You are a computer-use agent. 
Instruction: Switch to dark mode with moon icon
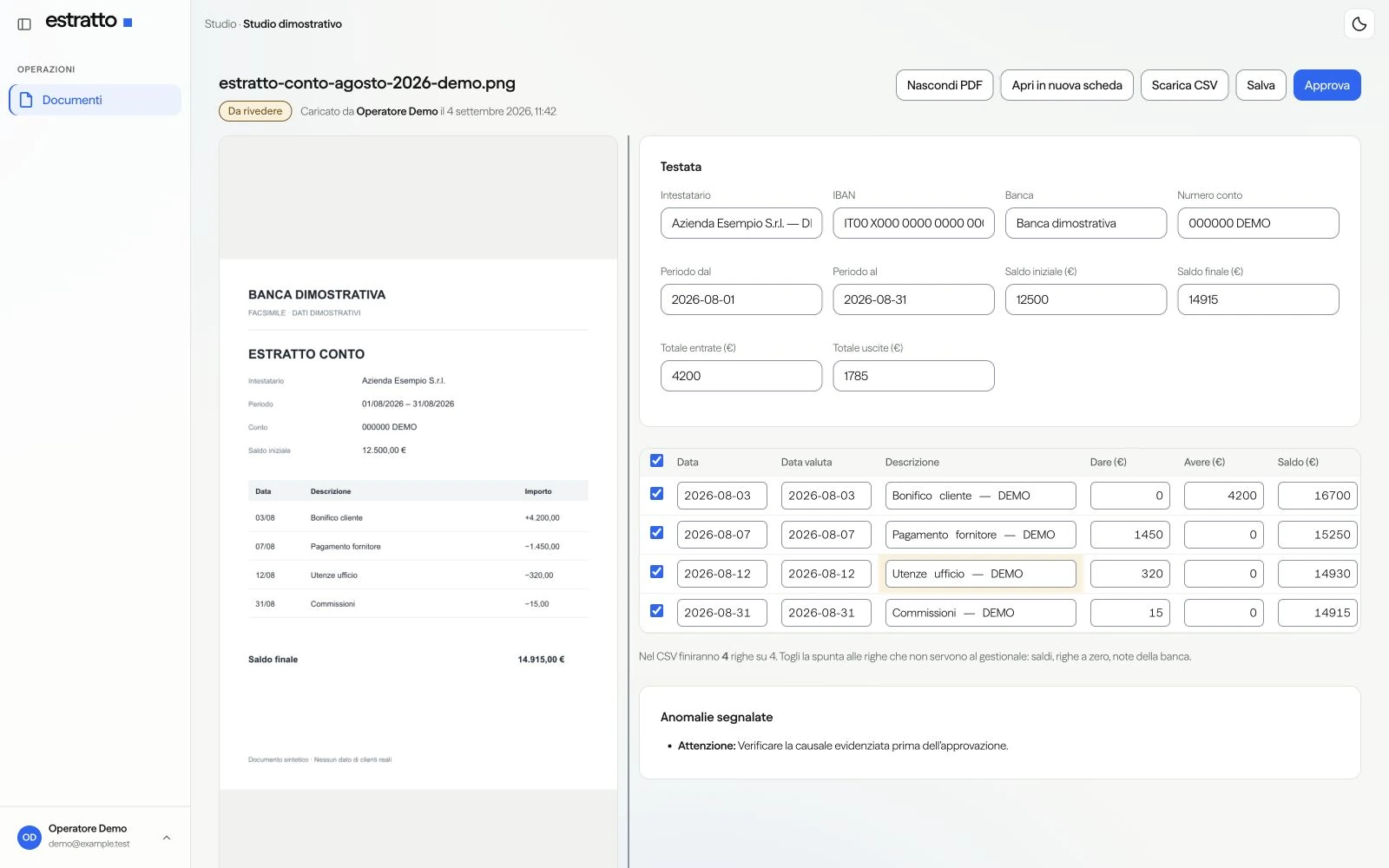1359,24
